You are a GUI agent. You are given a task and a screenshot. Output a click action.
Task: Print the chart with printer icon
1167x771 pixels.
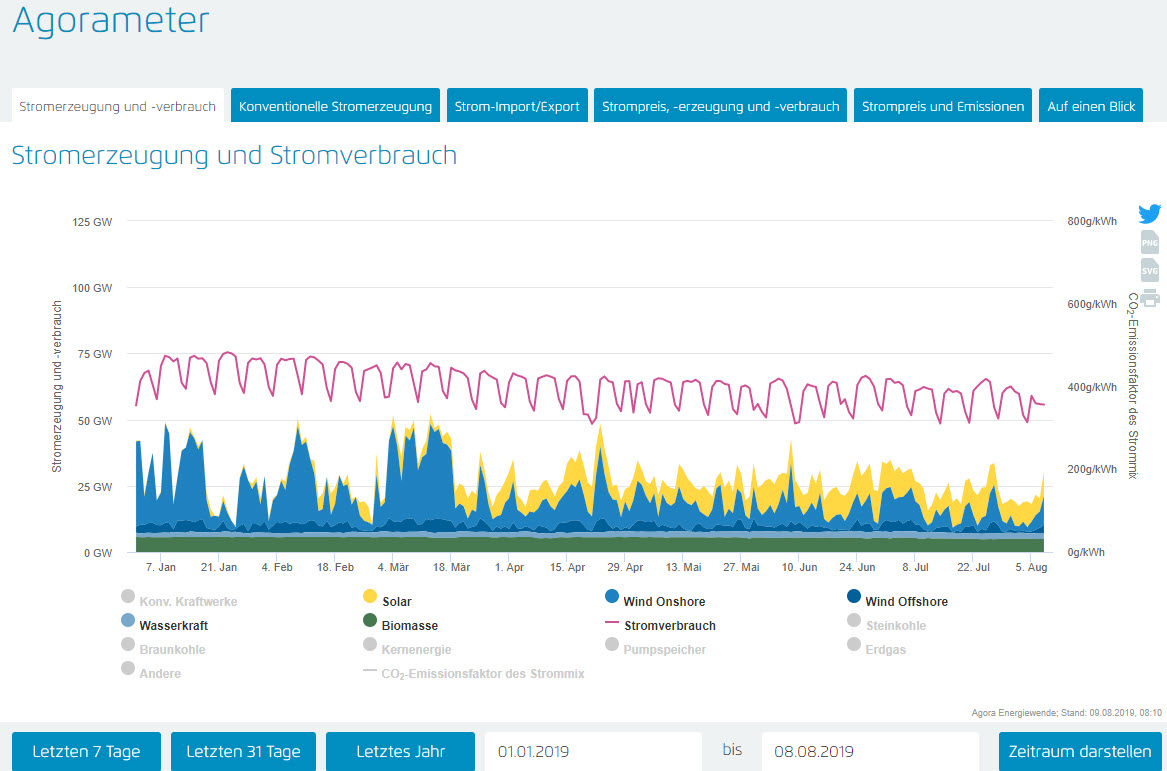1150,297
